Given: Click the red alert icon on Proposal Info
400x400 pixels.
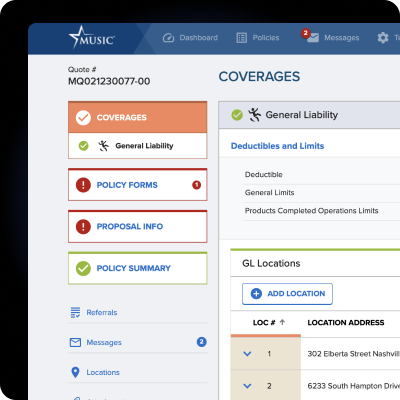Looking at the screenshot, I should point(83,227).
